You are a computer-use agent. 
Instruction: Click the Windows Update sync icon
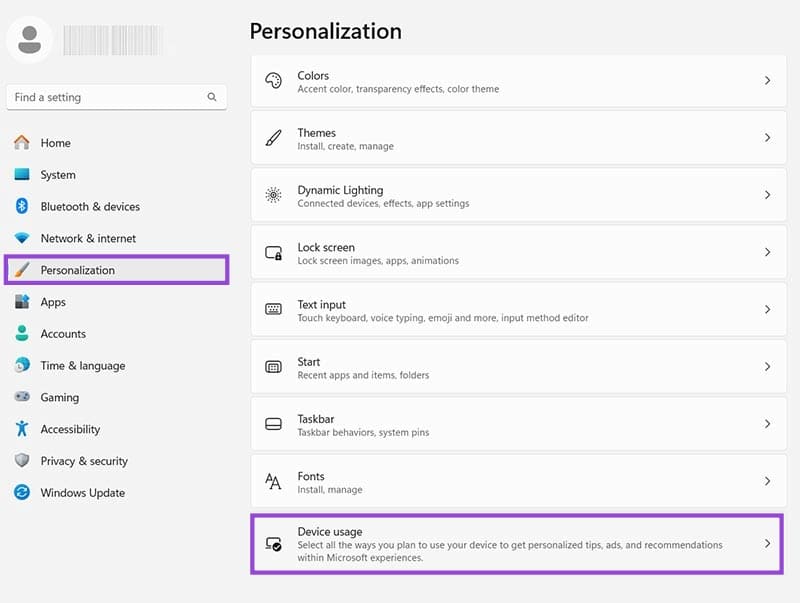click(22, 492)
